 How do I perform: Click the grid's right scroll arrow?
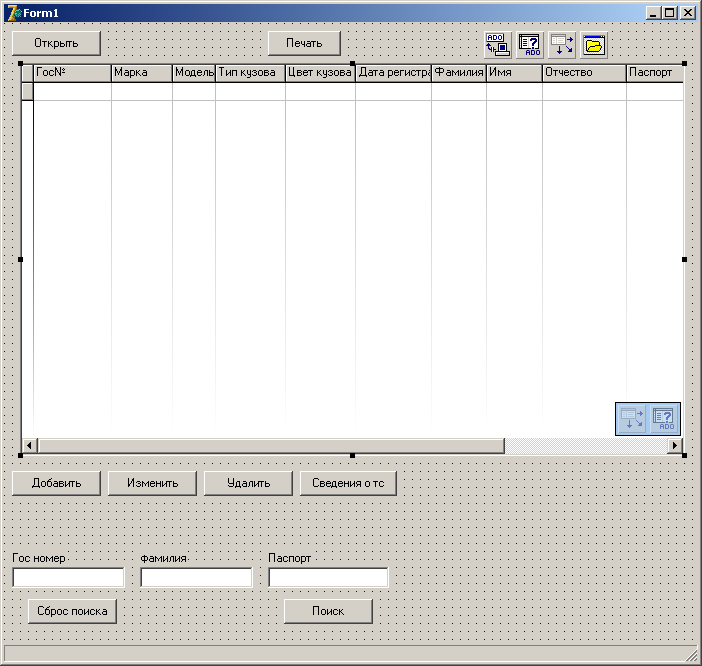coord(675,445)
